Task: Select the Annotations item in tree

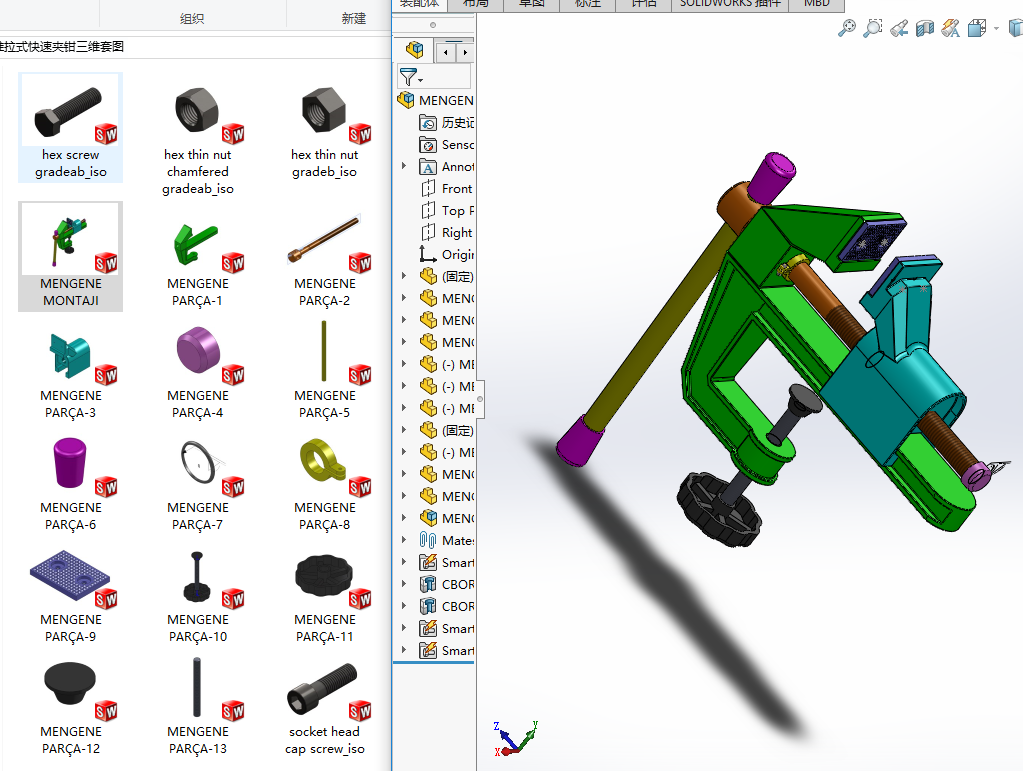Action: [x=447, y=167]
